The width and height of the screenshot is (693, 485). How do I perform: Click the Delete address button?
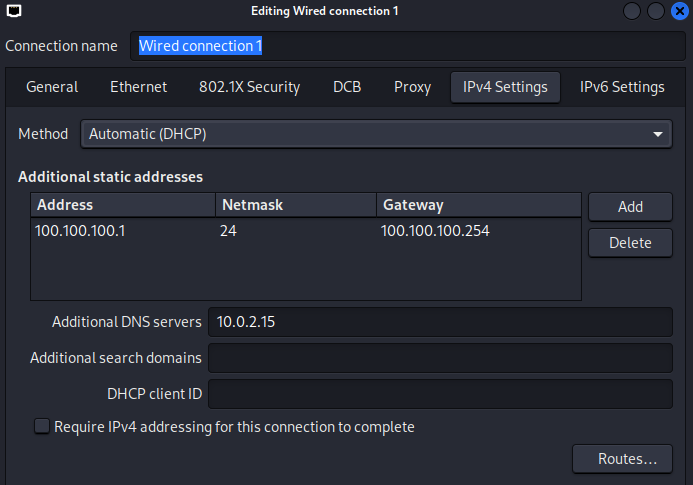point(630,243)
